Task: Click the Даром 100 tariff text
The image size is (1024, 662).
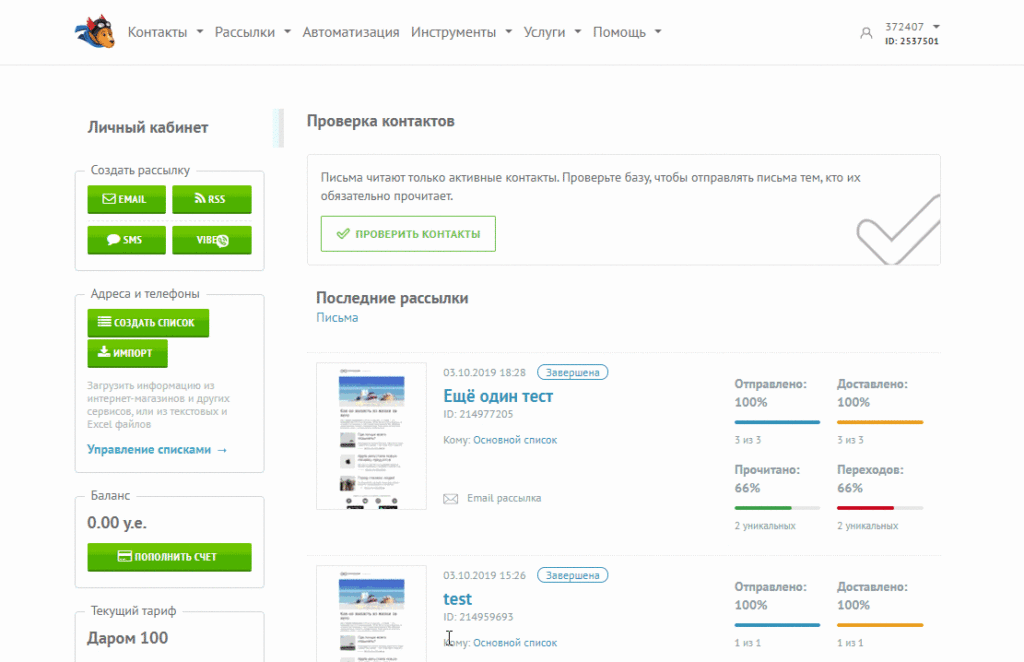Action: 127,638
